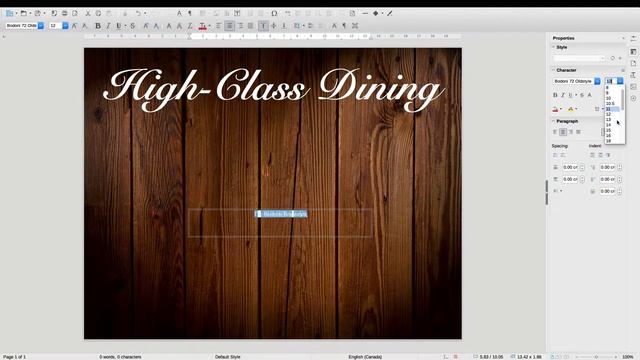Click the Strikethrough S icon in the formatting toolbar
The image size is (640, 360).
coord(133,26)
